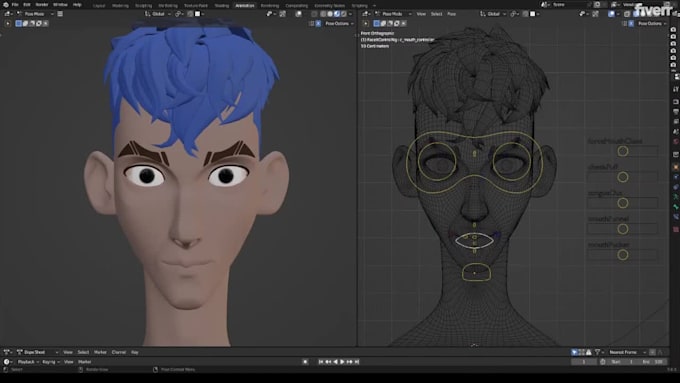Open left viewport editor type selector
This screenshot has width=680, height=383.
8,14
